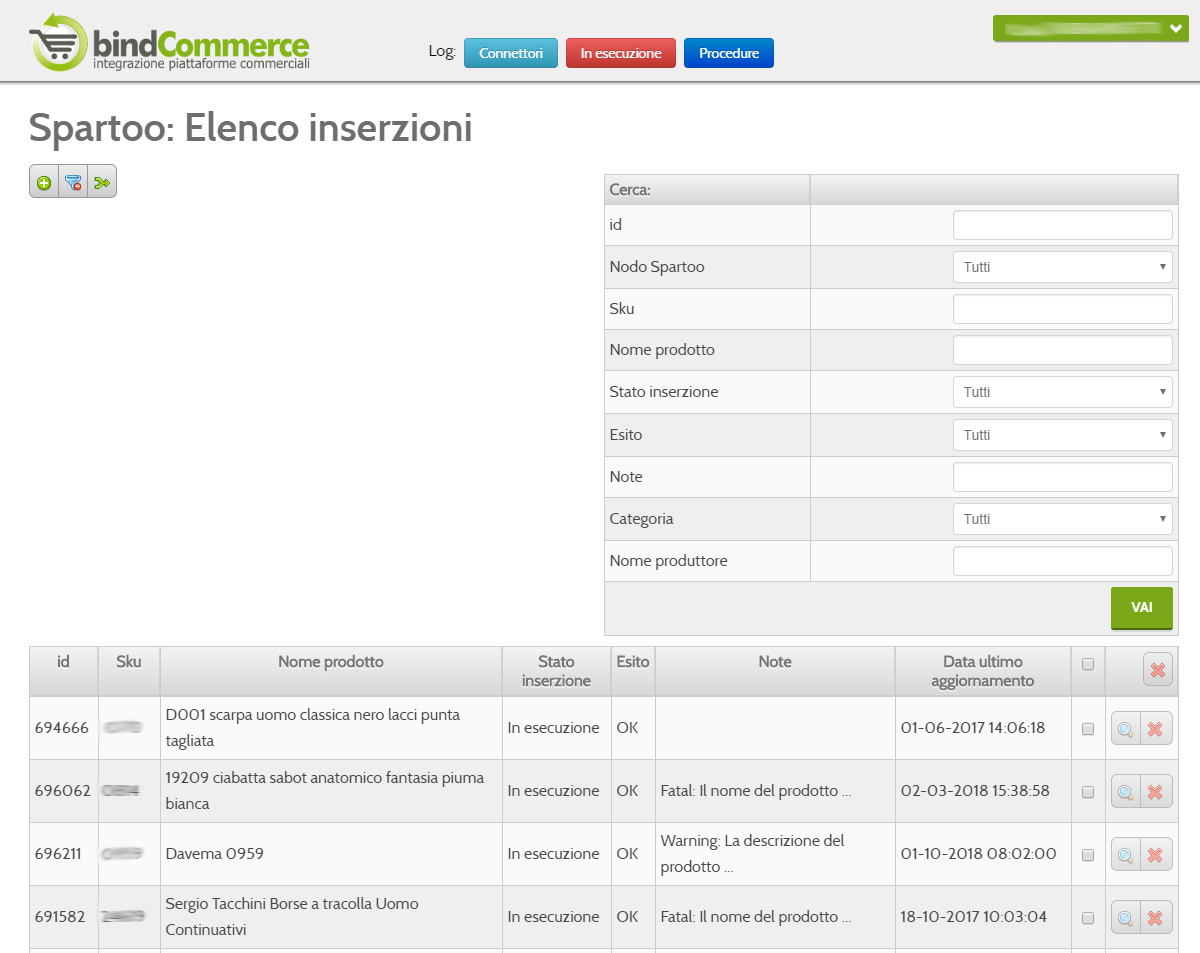Click the bindCommerce logo
This screenshot has width=1200, height=953.
tap(169, 42)
